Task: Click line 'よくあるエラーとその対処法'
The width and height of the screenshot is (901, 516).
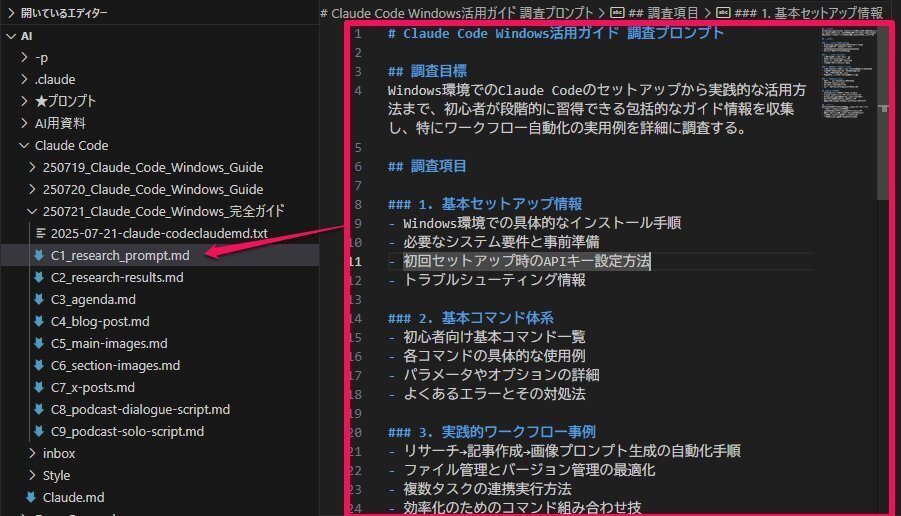Action: pos(494,394)
